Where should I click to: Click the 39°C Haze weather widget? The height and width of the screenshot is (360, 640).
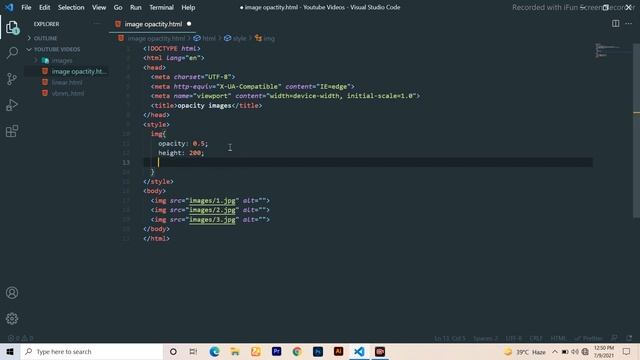525,352
